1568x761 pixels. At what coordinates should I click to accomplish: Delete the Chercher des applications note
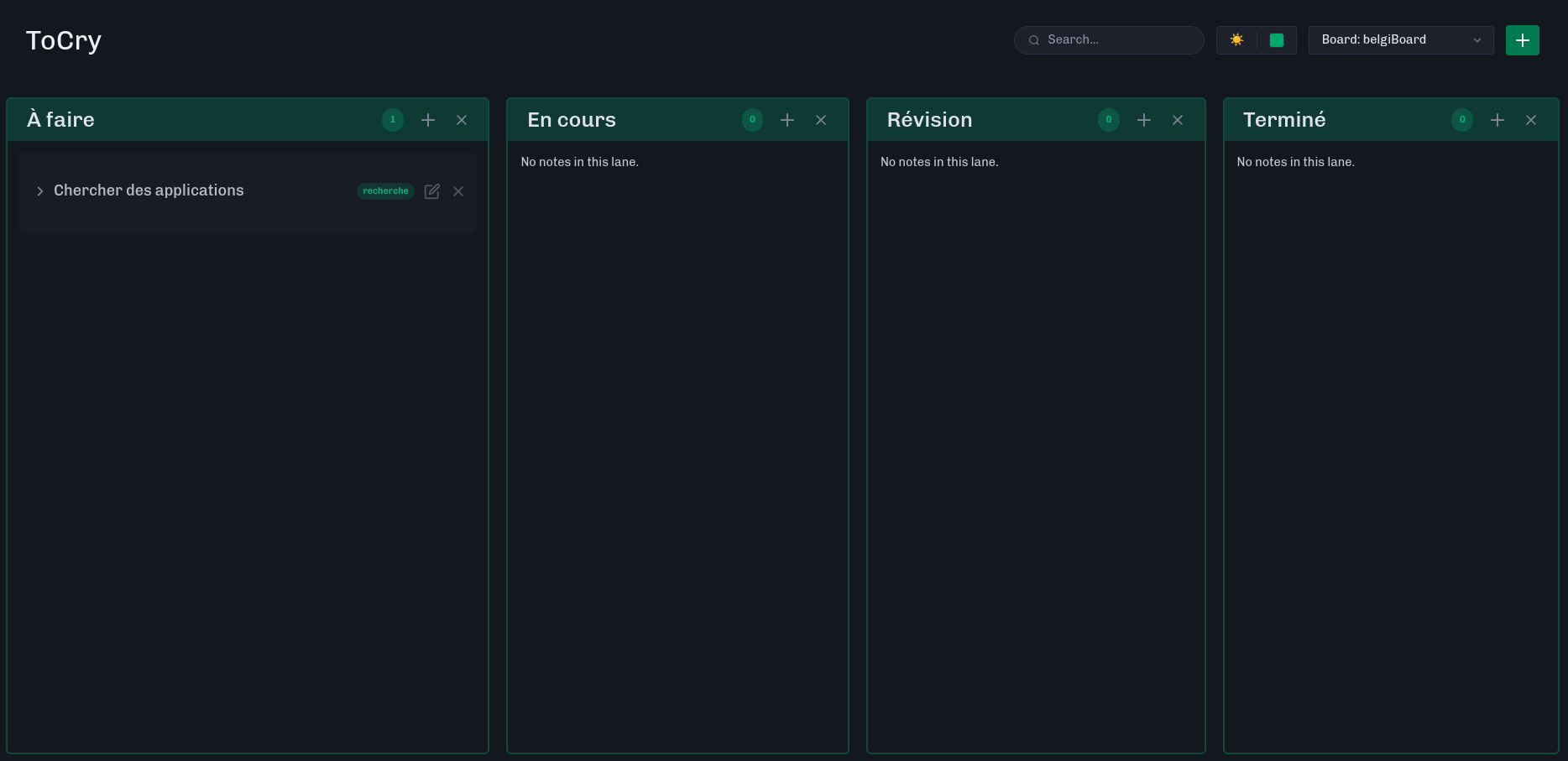click(x=458, y=191)
